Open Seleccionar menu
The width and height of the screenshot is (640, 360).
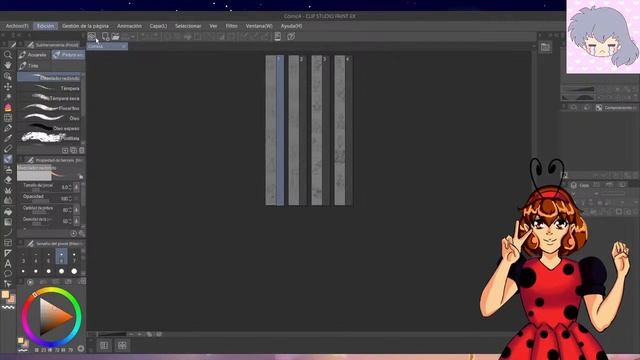[188, 26]
